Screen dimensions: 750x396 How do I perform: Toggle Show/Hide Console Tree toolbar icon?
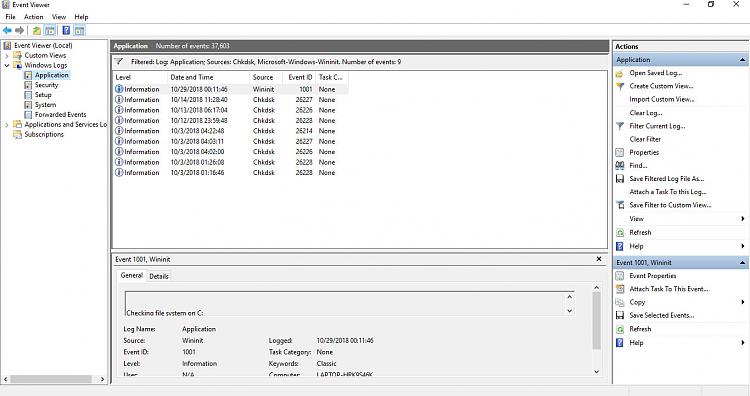point(50,31)
